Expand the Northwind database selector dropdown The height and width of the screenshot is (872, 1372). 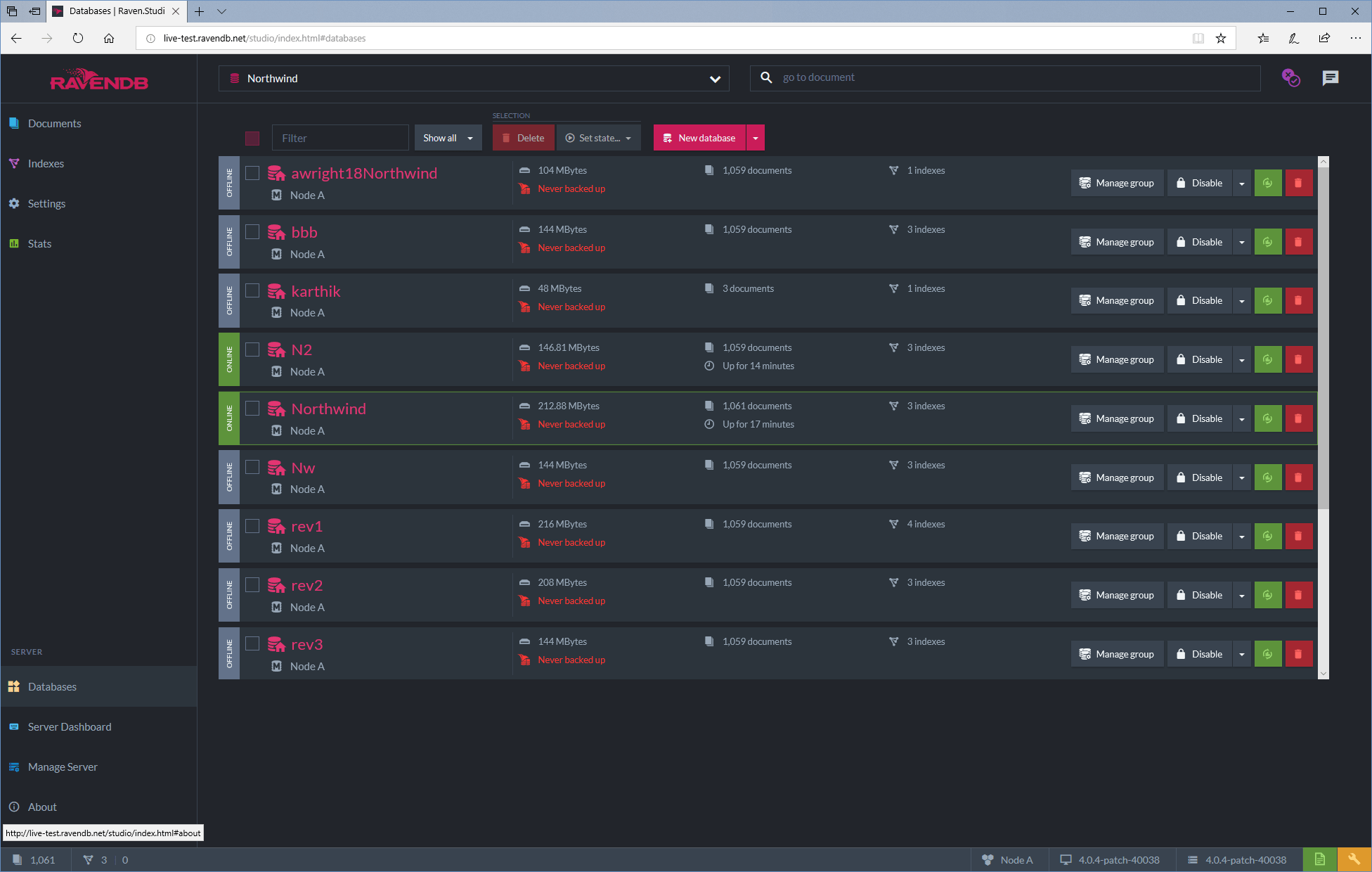click(x=715, y=79)
